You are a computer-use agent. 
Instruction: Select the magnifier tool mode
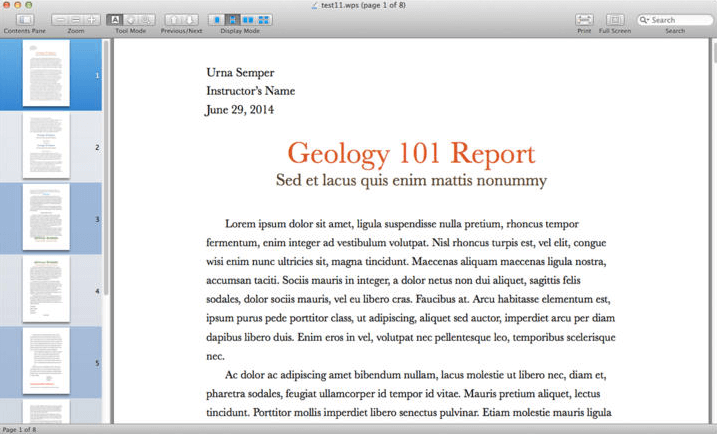pos(146,20)
